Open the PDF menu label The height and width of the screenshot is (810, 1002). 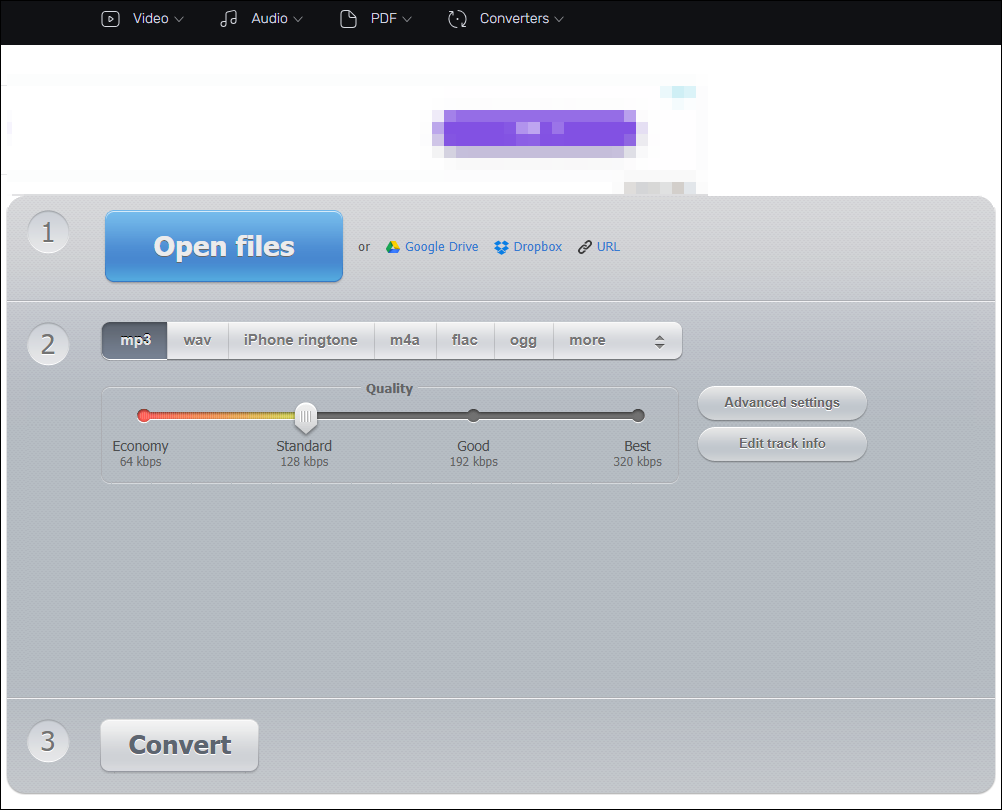pyautogui.click(x=383, y=19)
